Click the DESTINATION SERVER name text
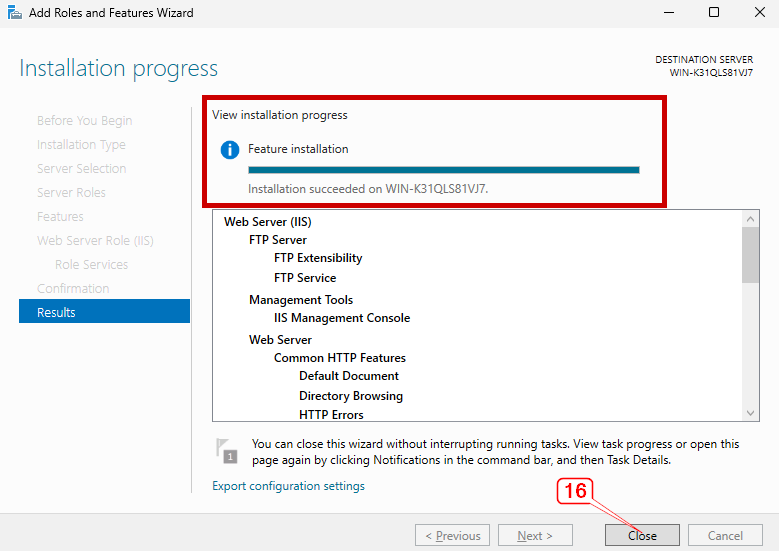Viewport: 779px width, 551px height. tap(711, 73)
